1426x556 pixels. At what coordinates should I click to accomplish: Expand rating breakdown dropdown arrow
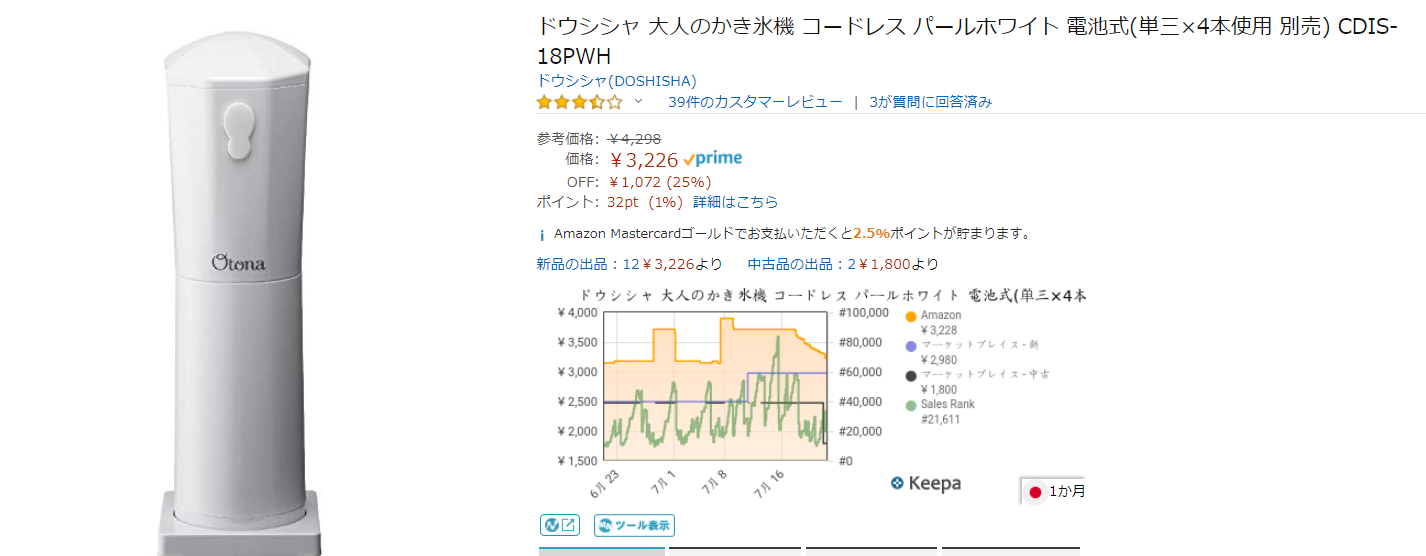click(x=638, y=102)
